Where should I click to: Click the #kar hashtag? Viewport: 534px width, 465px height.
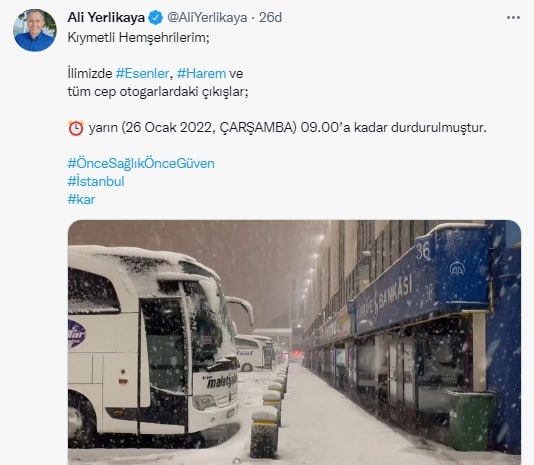click(x=81, y=199)
